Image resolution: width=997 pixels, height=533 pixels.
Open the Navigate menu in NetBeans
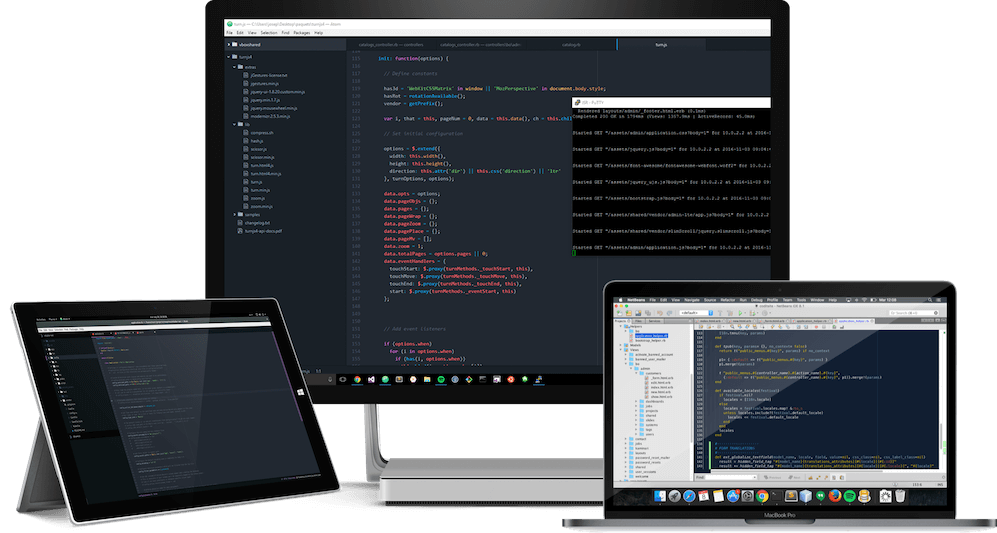692,300
